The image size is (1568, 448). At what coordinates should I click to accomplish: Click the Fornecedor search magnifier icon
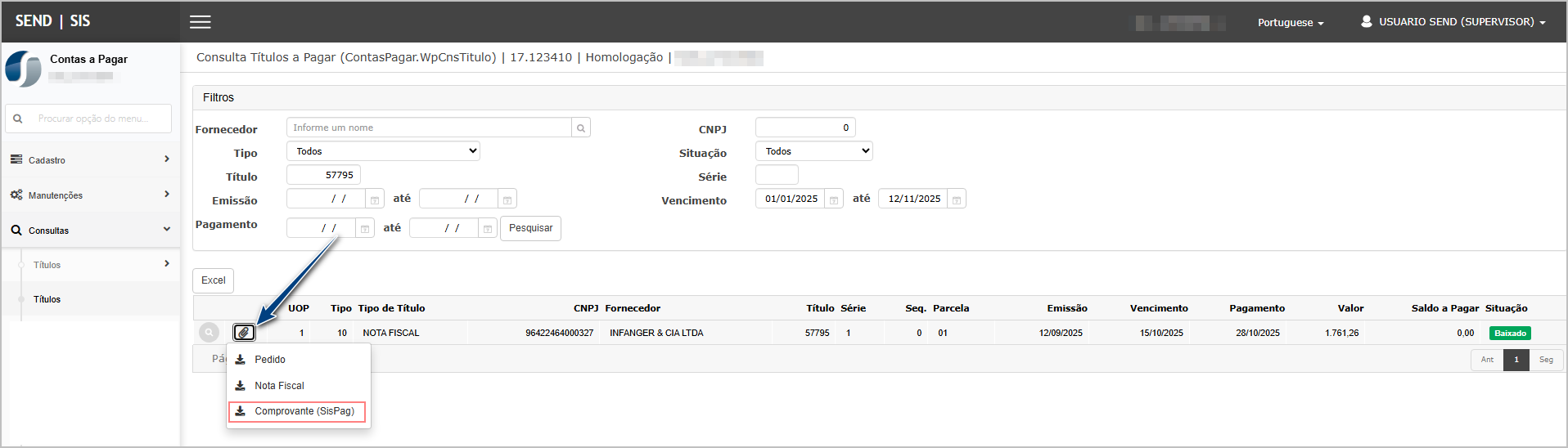(x=581, y=128)
